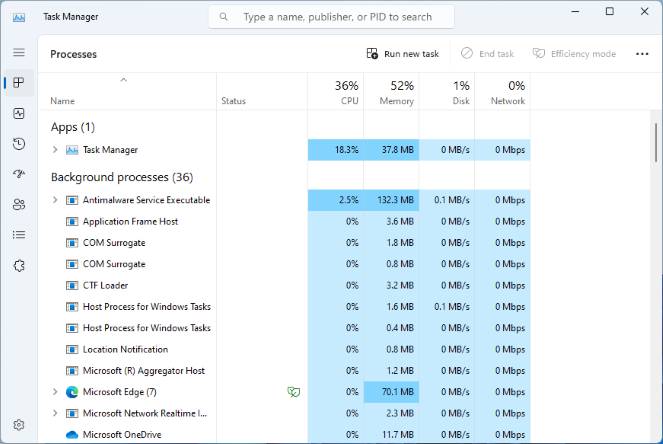Expand Antimalware Service Executable process
This screenshot has width=663, height=444.
pyautogui.click(x=55, y=200)
